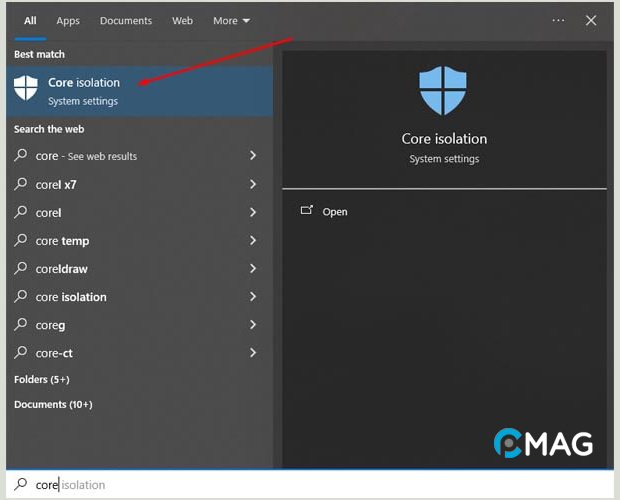Click the search text field containing 'core'
620x500 pixels.
[x=300, y=485]
